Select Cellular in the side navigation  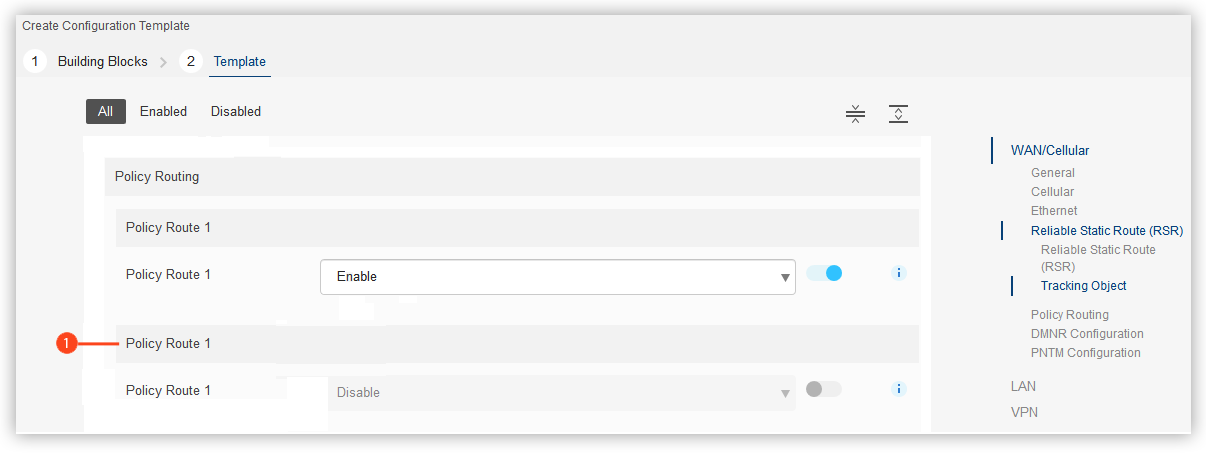coord(1052,192)
